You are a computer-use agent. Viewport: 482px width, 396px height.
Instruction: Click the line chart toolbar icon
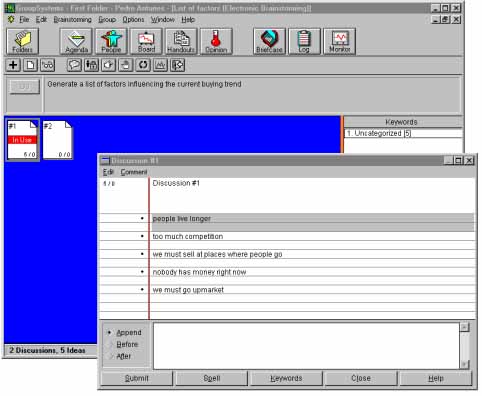[160, 65]
